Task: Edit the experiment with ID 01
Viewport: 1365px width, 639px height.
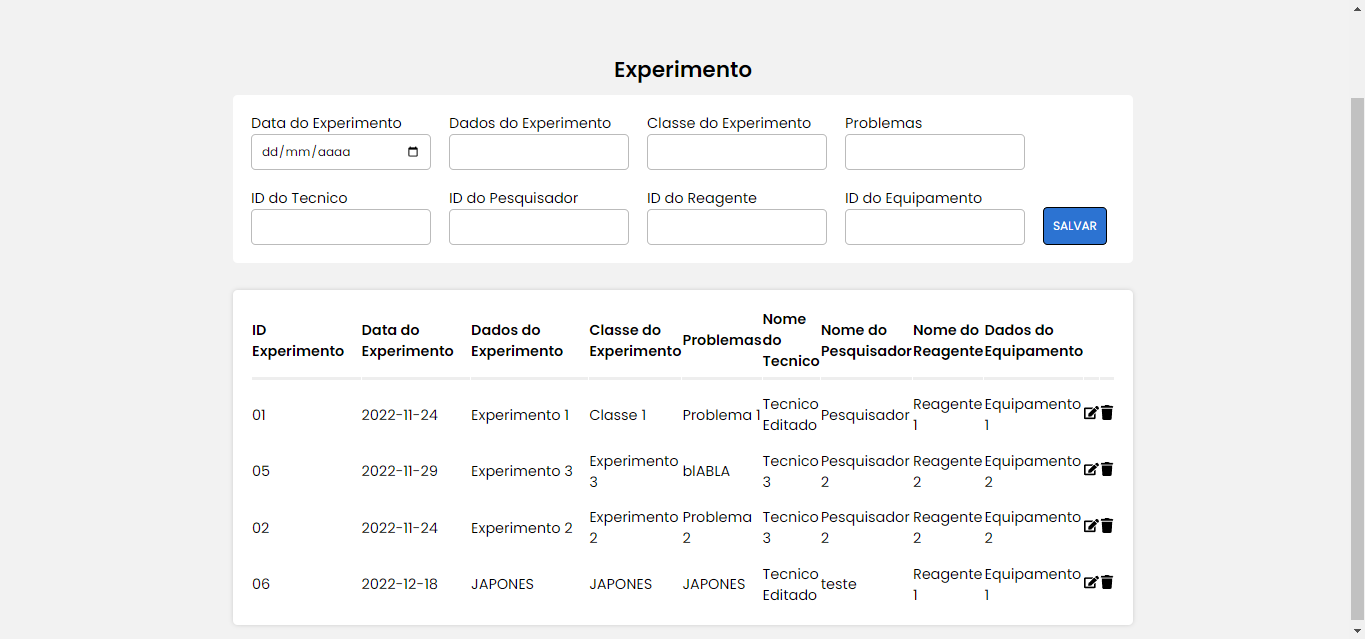Action: pos(1091,413)
